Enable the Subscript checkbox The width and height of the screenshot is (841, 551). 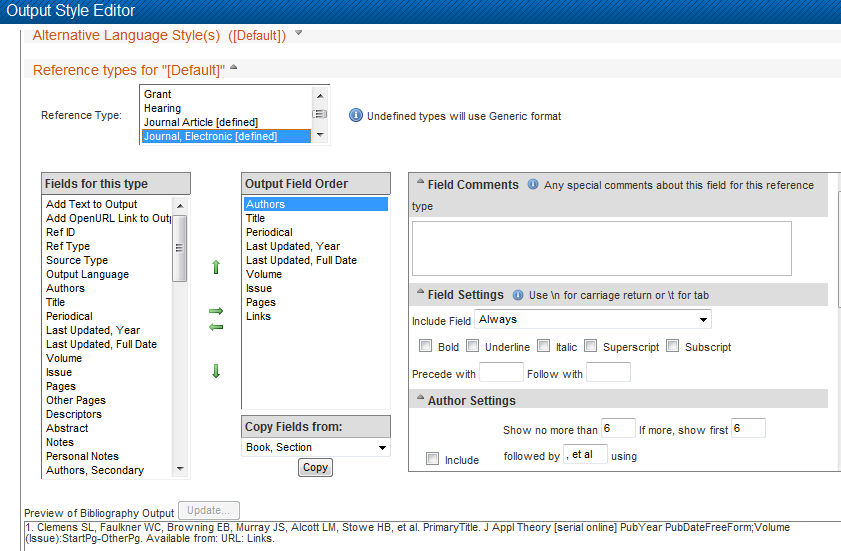673,346
